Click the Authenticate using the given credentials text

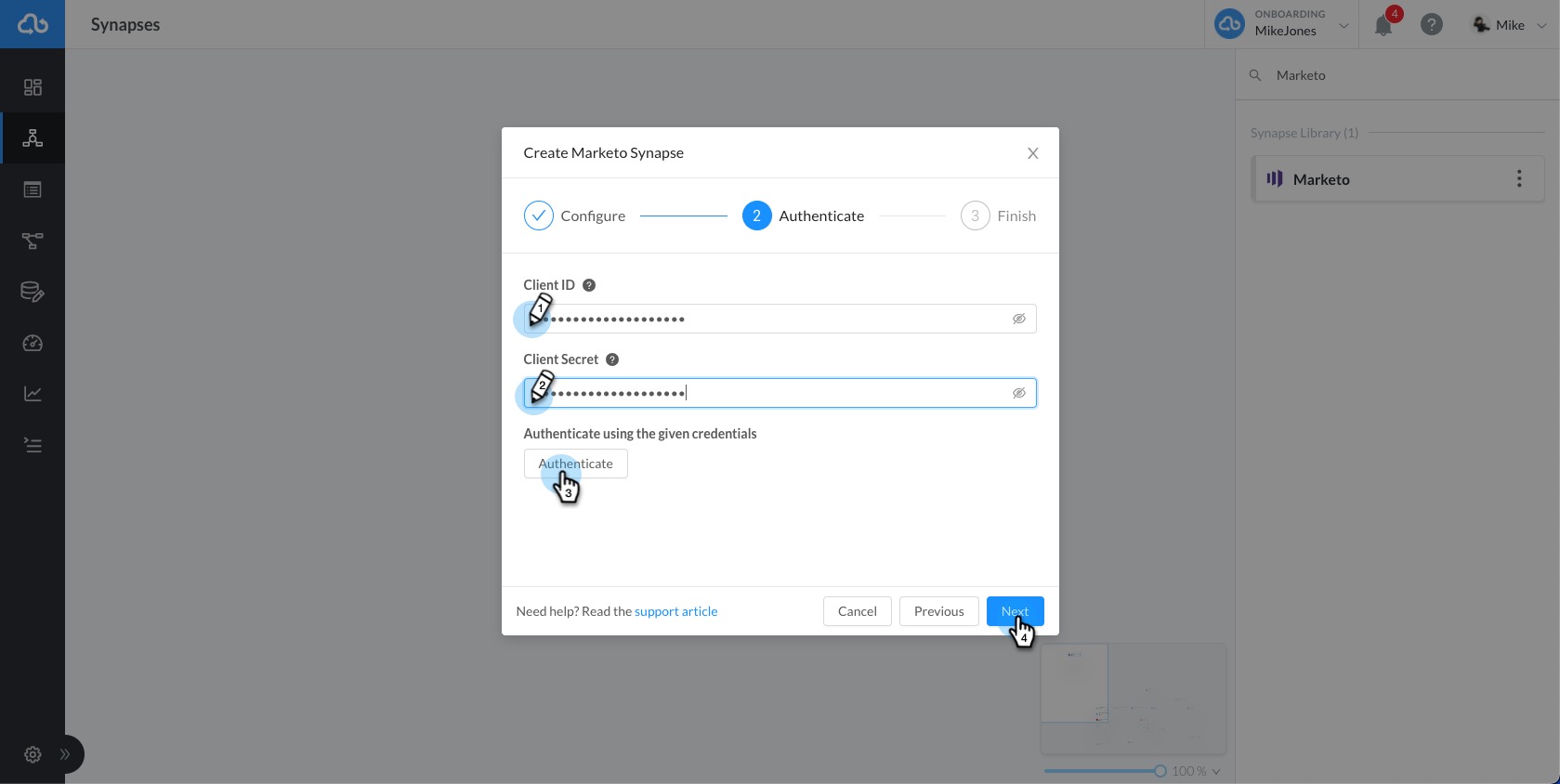640,434
